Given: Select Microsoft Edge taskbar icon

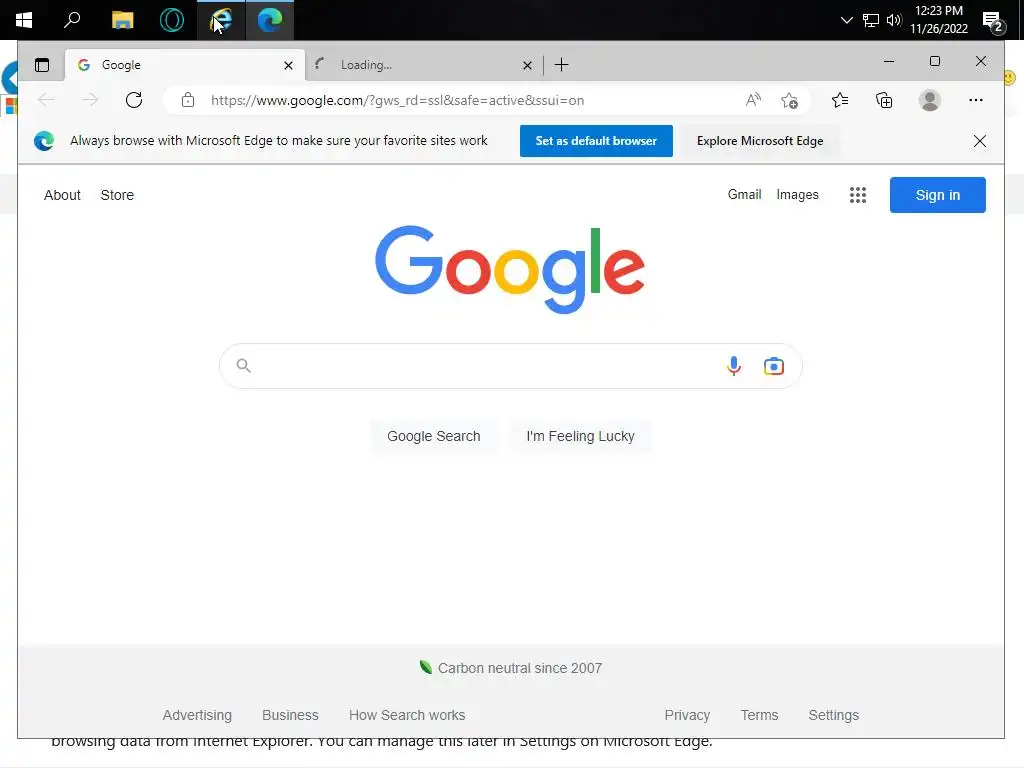Looking at the screenshot, I should point(270,20).
